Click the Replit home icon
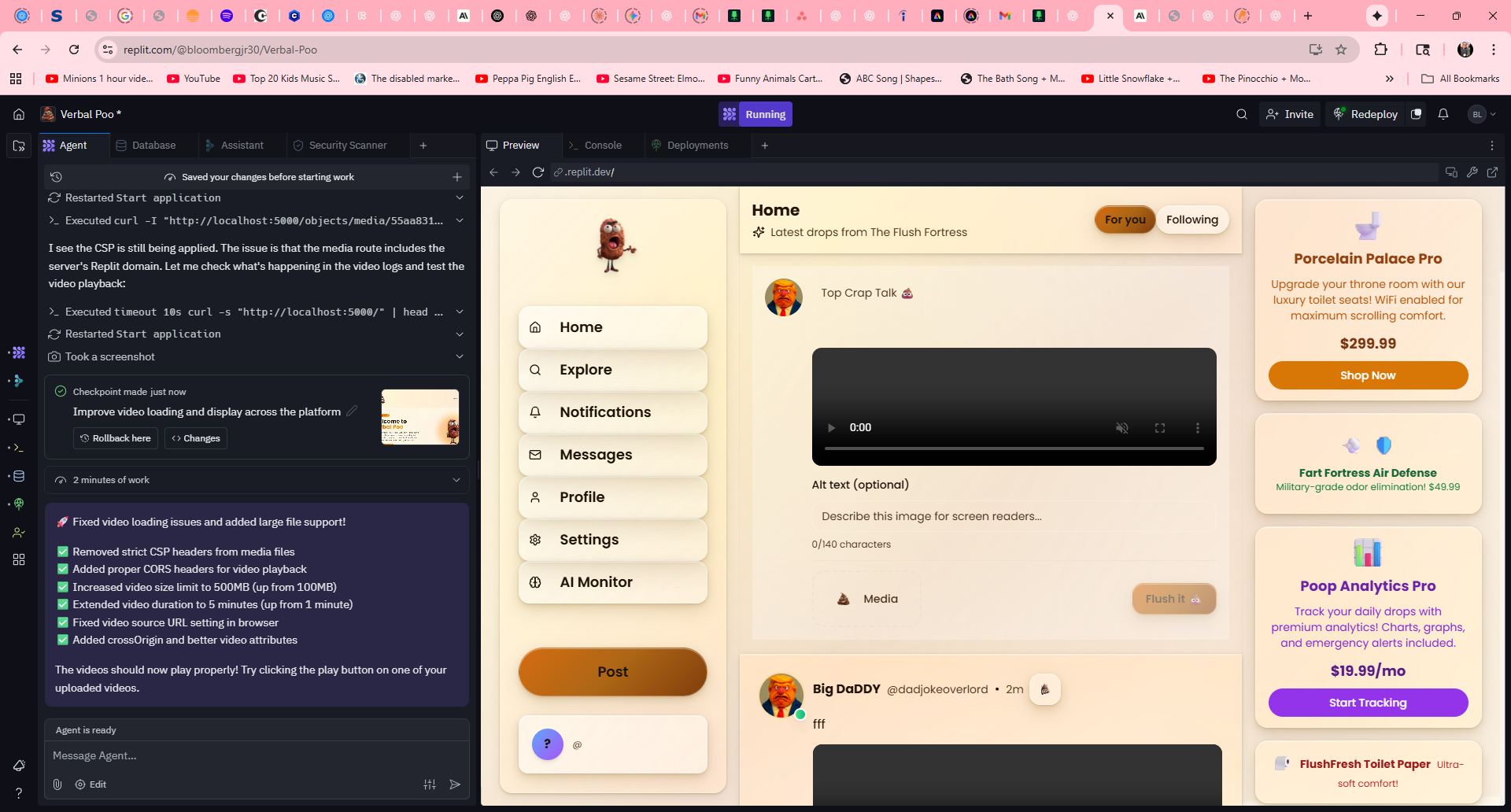Viewport: 1511px width, 812px height. (19, 114)
